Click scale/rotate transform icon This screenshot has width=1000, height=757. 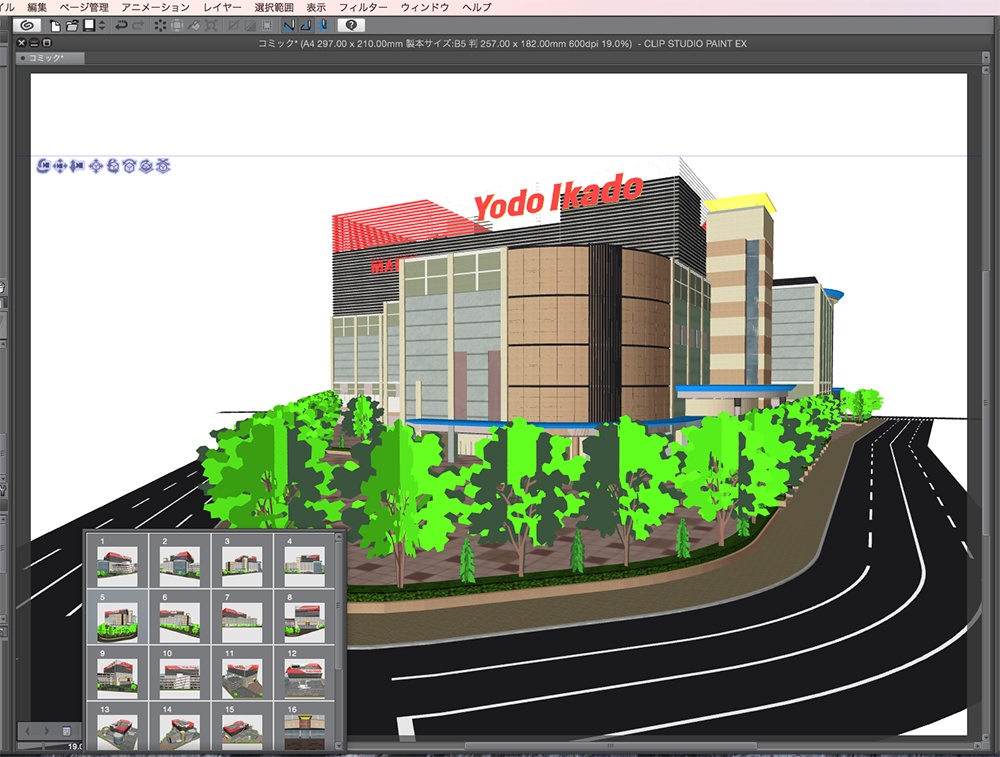[x=211, y=26]
